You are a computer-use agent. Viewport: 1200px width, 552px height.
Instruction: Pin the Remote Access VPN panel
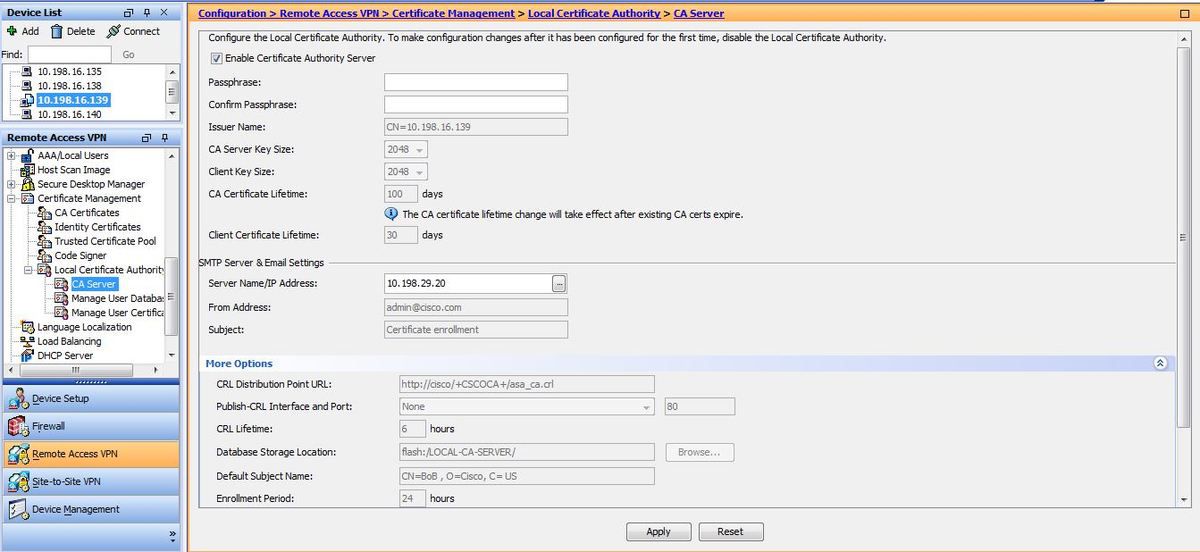[164, 138]
